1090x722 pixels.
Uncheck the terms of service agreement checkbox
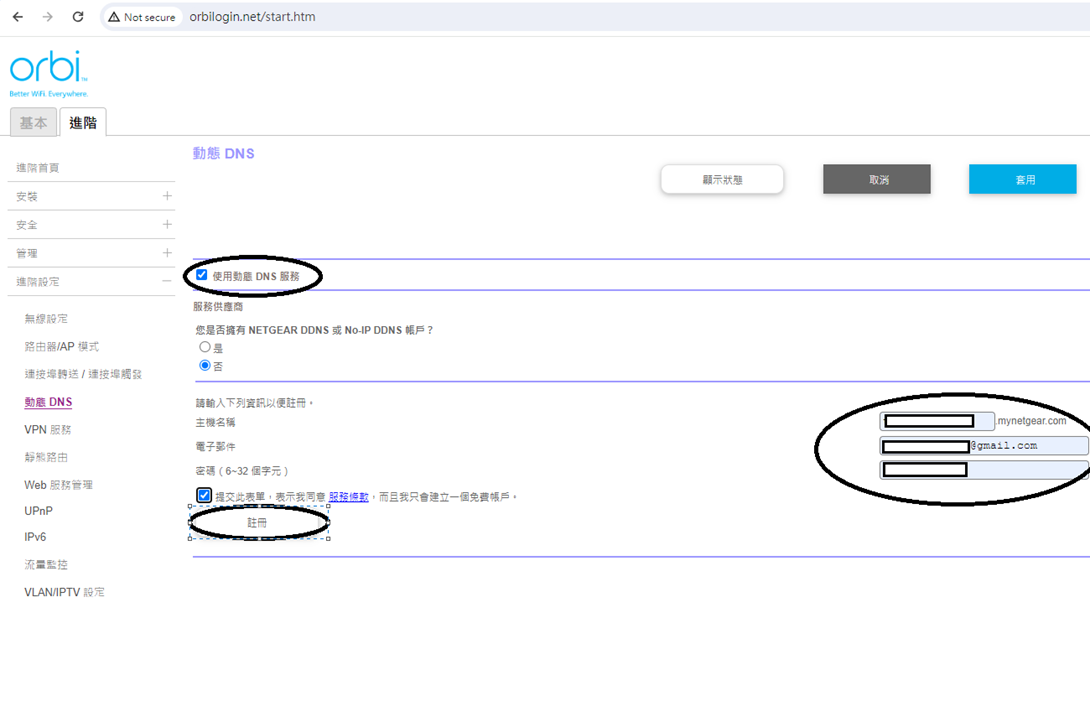[x=204, y=495]
